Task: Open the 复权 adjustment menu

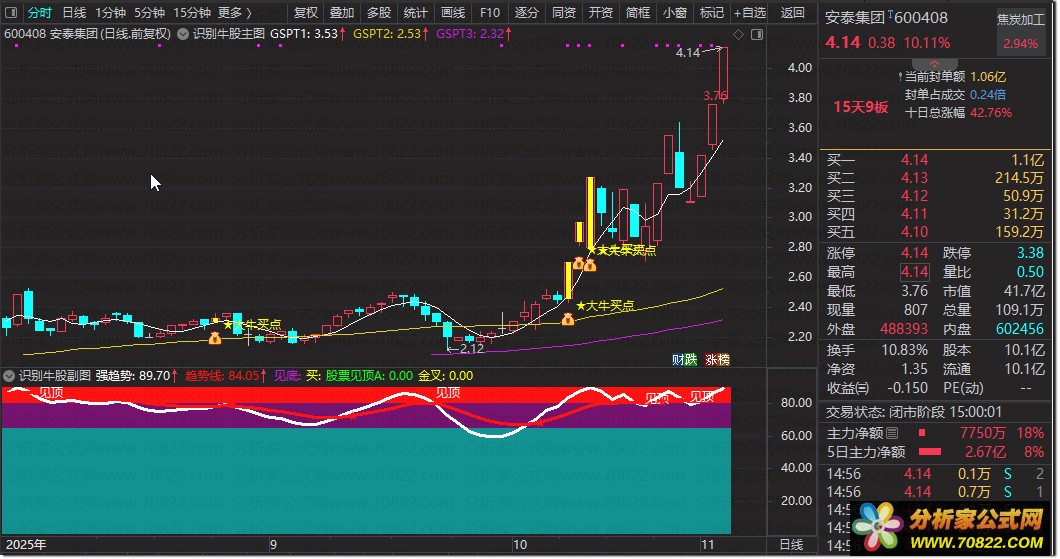Action: pyautogui.click(x=305, y=12)
